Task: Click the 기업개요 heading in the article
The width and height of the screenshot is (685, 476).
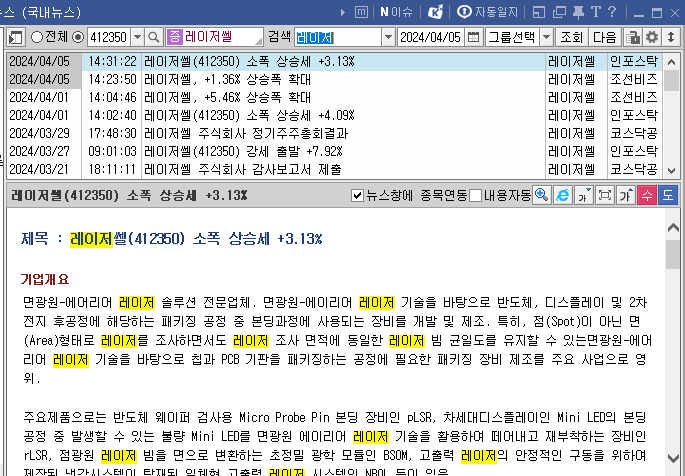Action: [x=45, y=279]
